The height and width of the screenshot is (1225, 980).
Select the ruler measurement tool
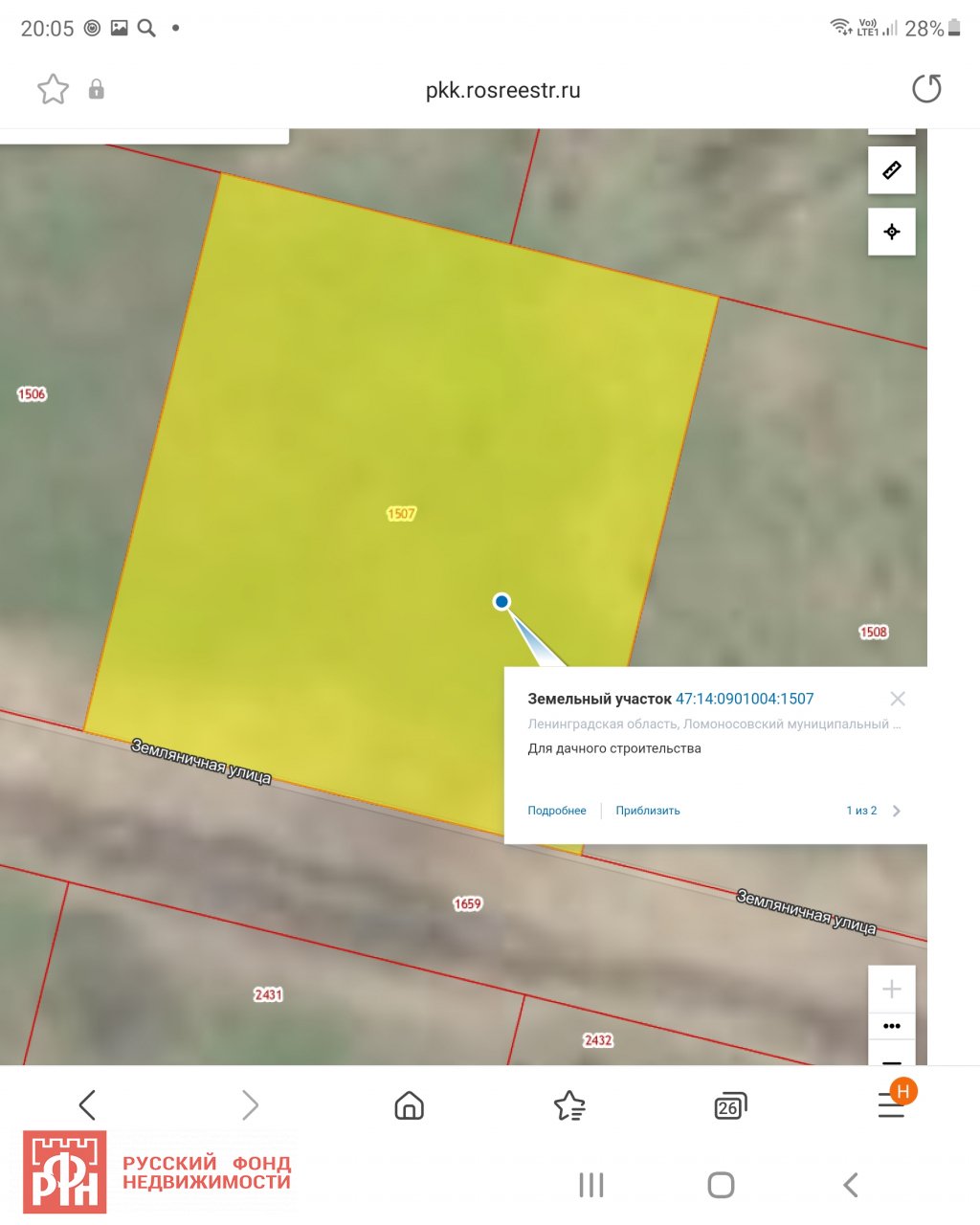tap(892, 170)
